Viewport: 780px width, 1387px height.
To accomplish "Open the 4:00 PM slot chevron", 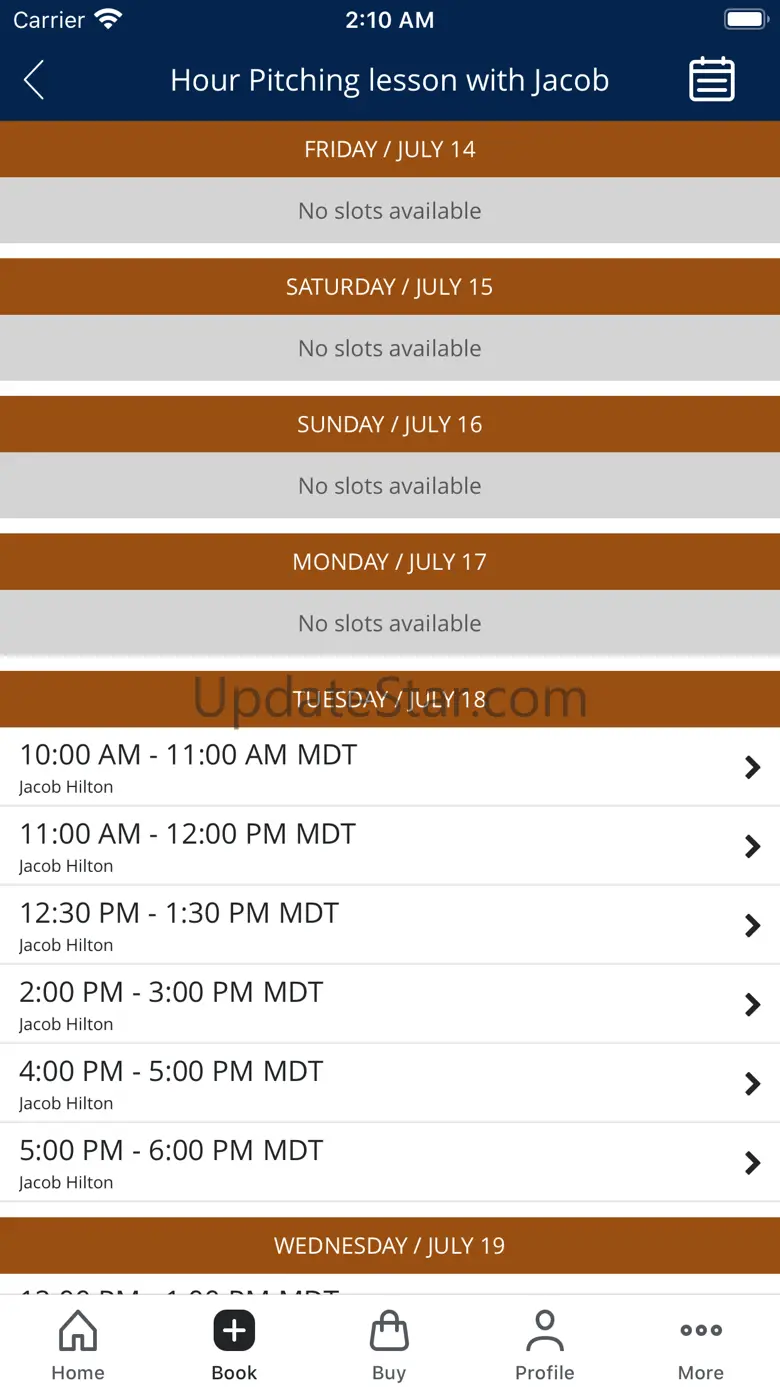I will [x=753, y=1083].
